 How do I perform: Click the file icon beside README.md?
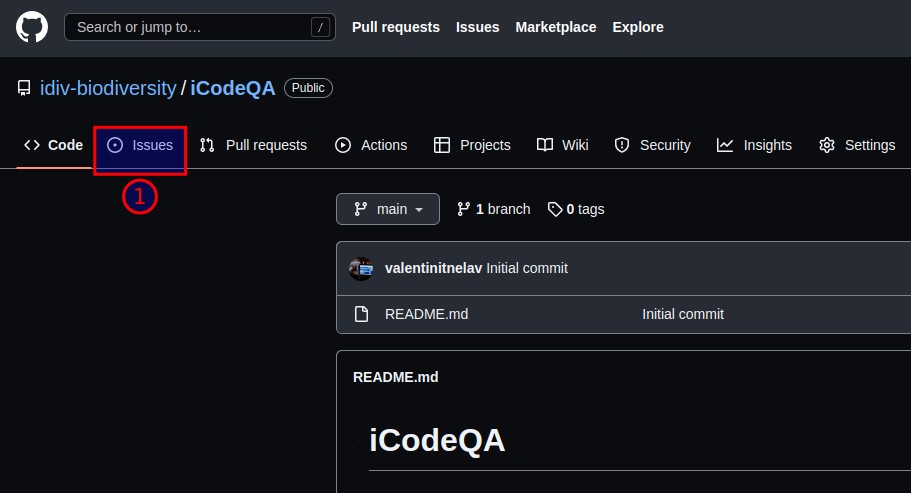coord(361,314)
